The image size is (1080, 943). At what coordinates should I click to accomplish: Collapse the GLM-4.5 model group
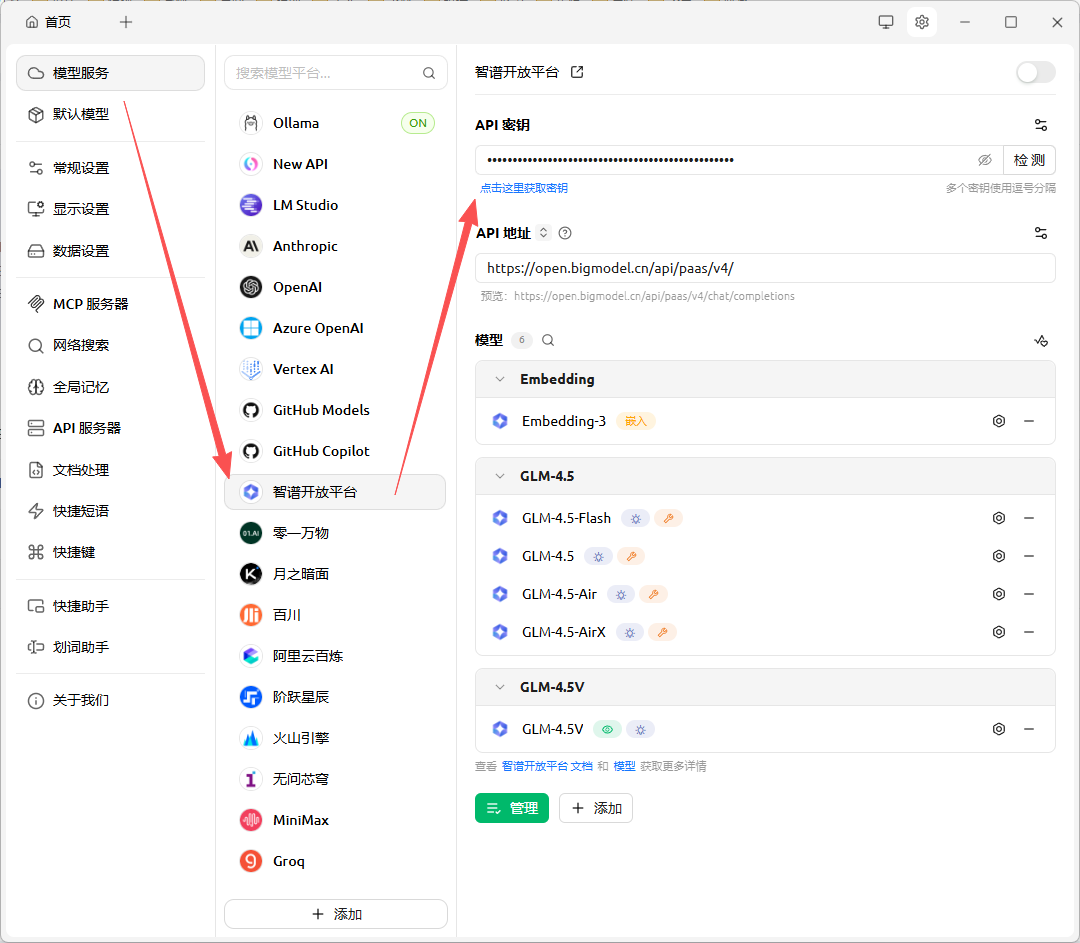(x=500, y=476)
